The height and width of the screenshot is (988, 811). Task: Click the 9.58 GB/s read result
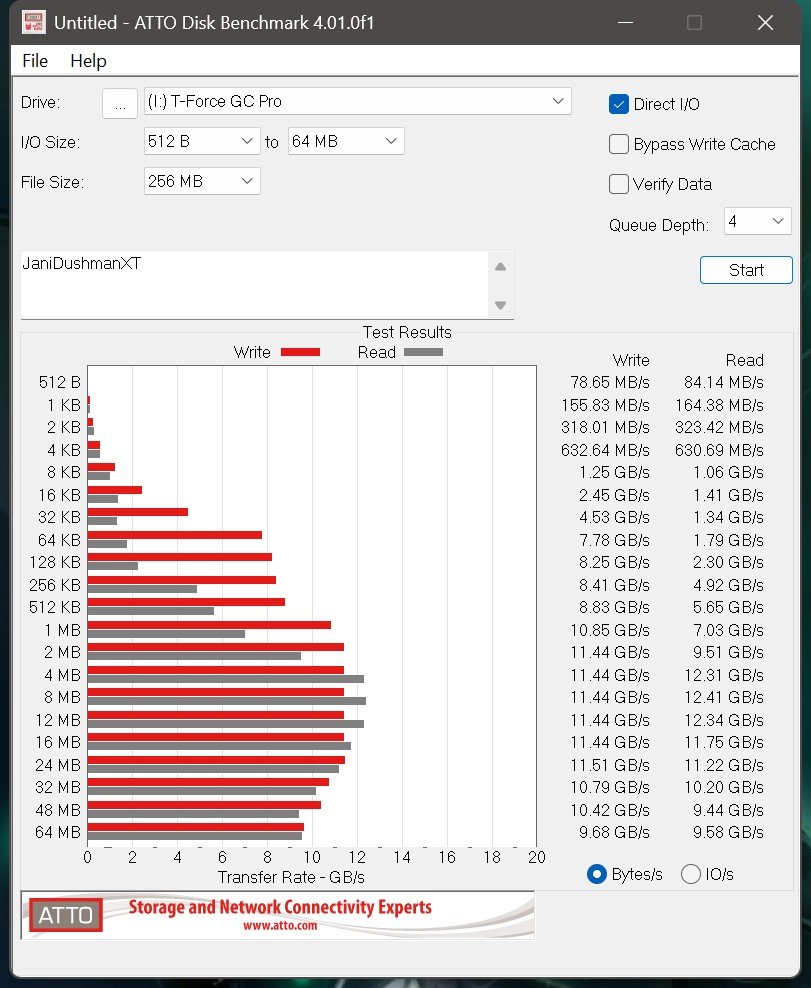coord(728,832)
